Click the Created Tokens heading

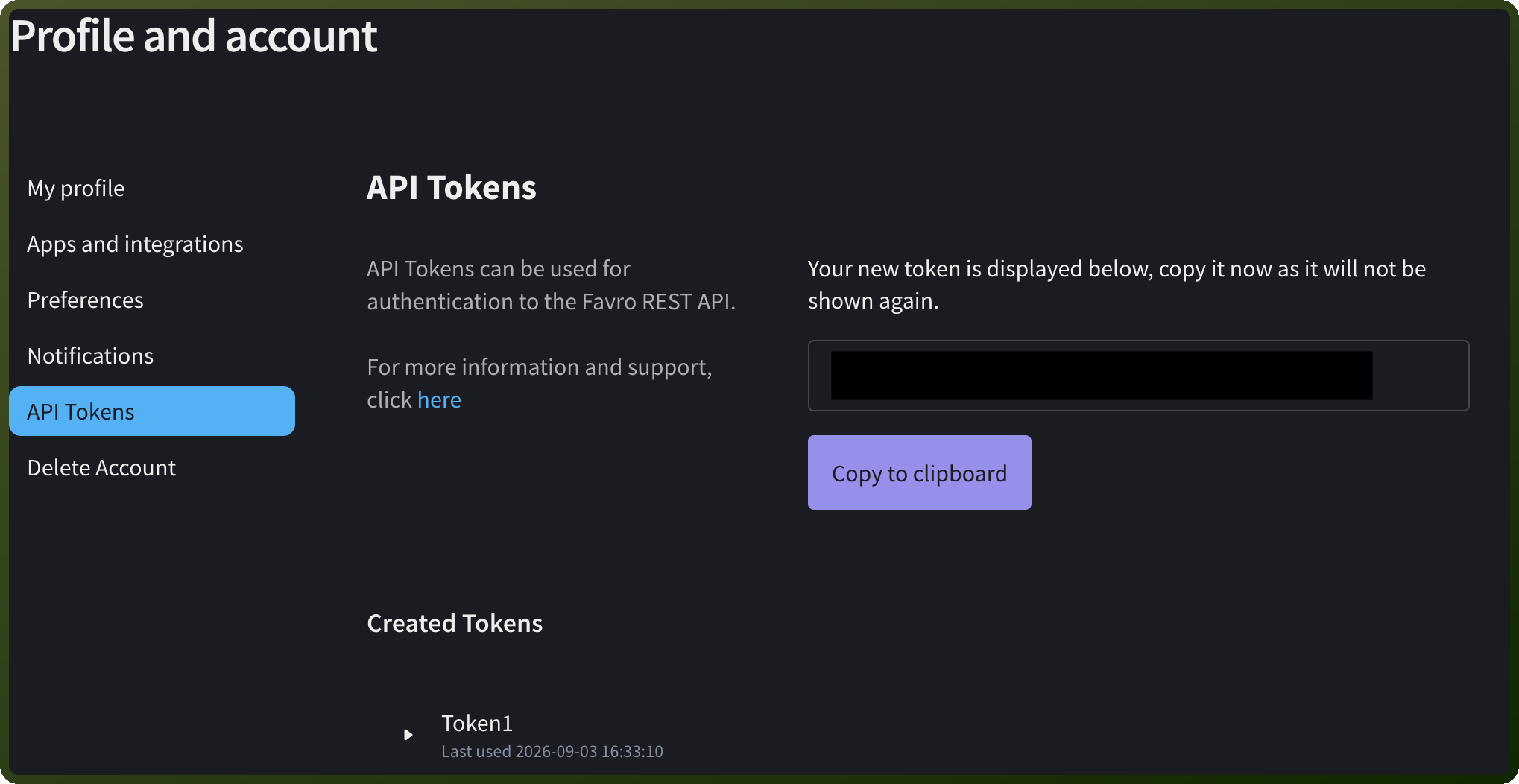click(455, 623)
